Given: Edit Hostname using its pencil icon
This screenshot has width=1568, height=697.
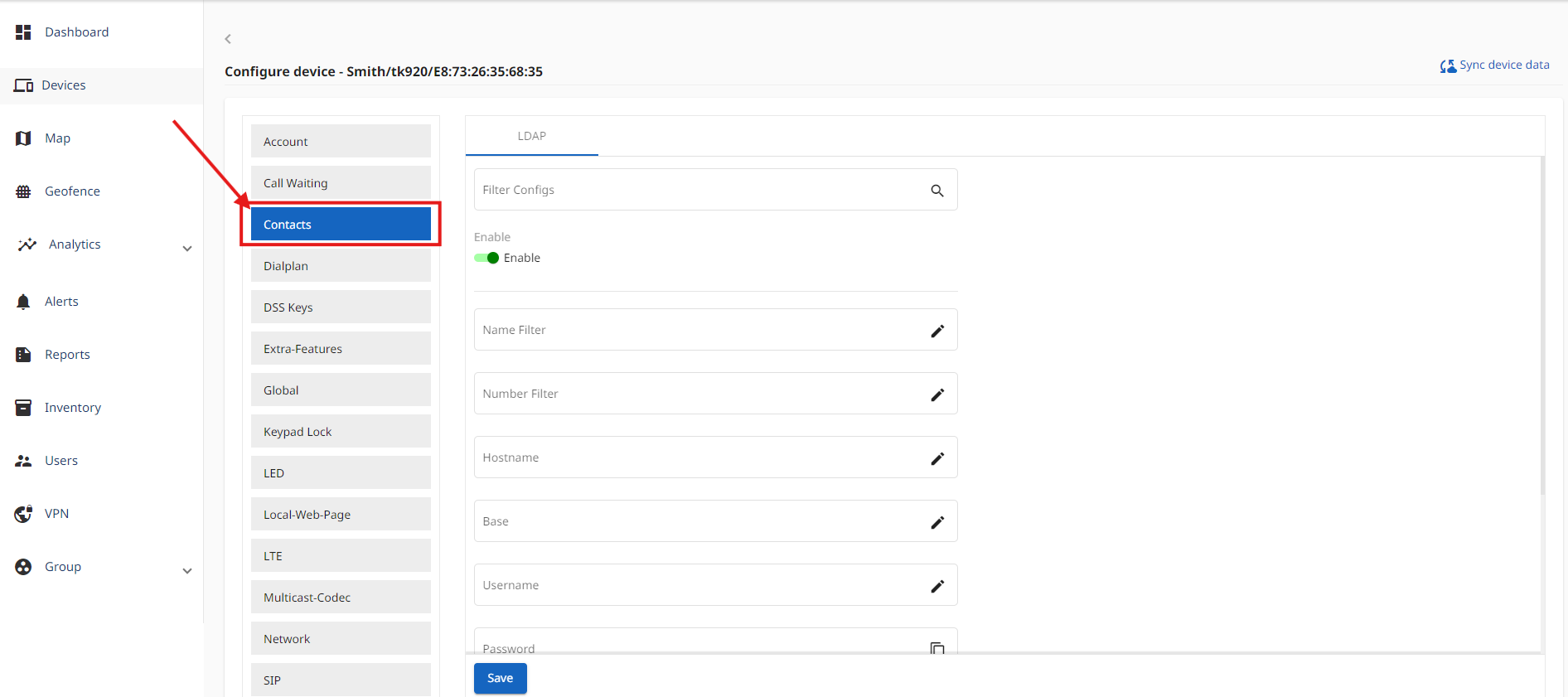Looking at the screenshot, I should 937,458.
